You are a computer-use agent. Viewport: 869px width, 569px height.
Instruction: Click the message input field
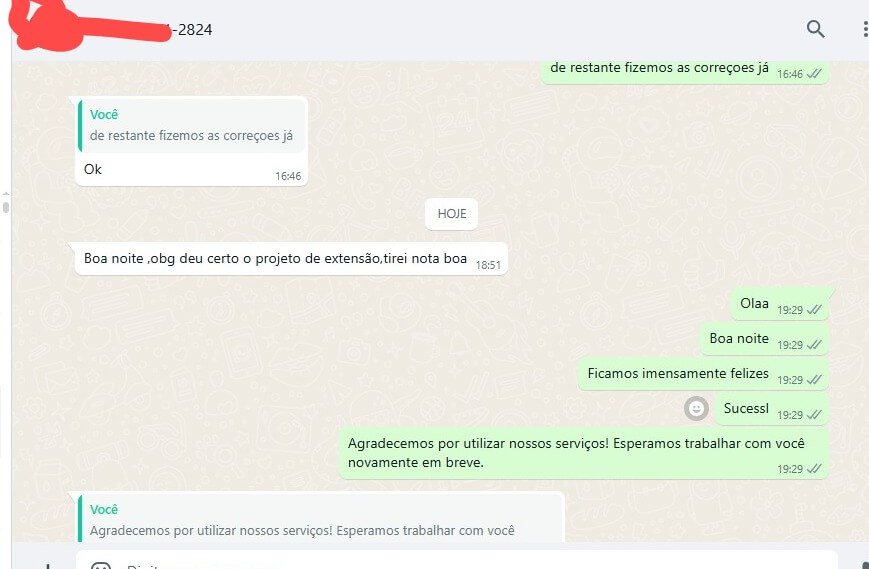click(456, 561)
